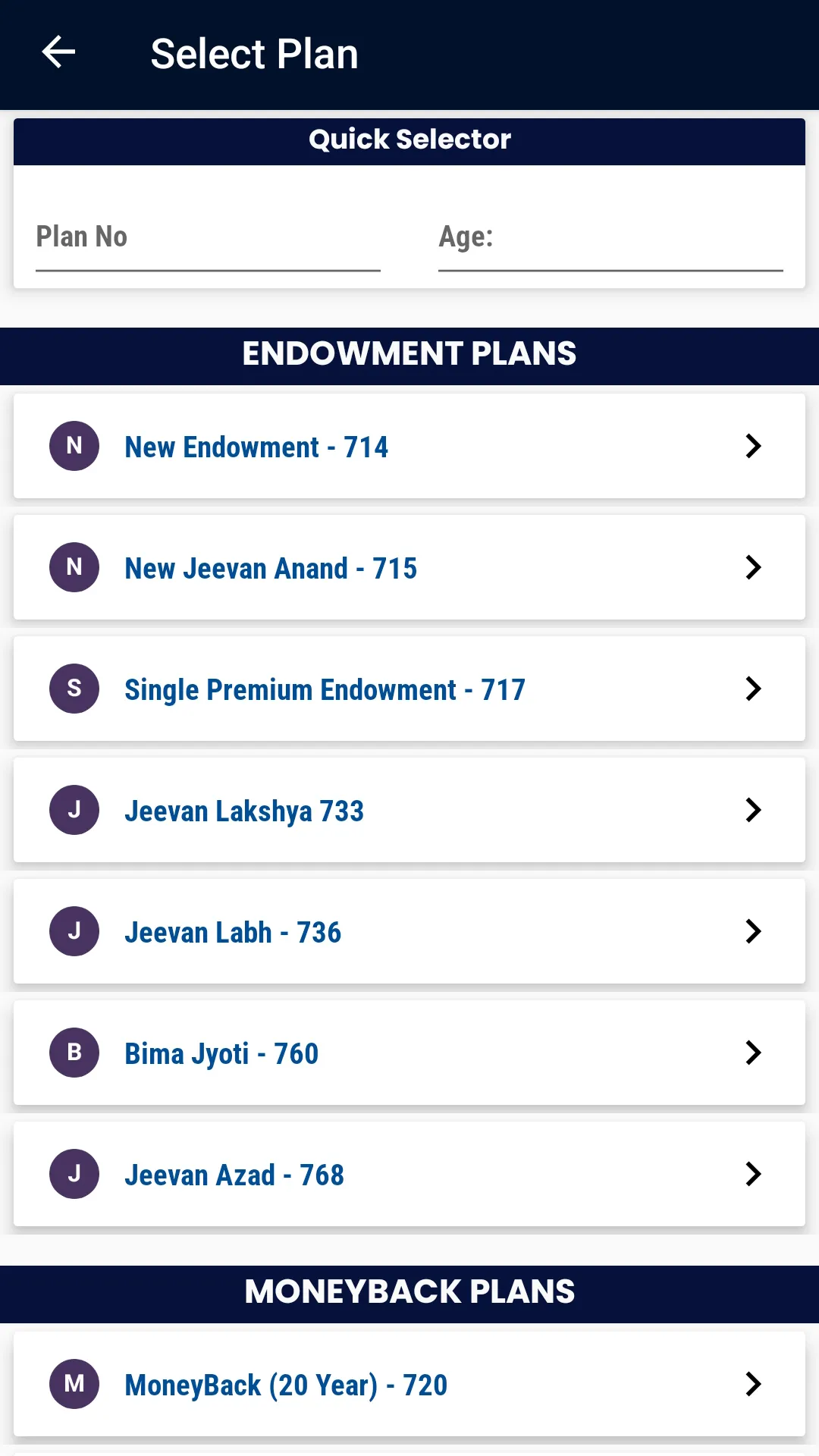Tap the B avatar beside Bima Jyoti
This screenshot has height=1456, width=819.
pos(74,1053)
